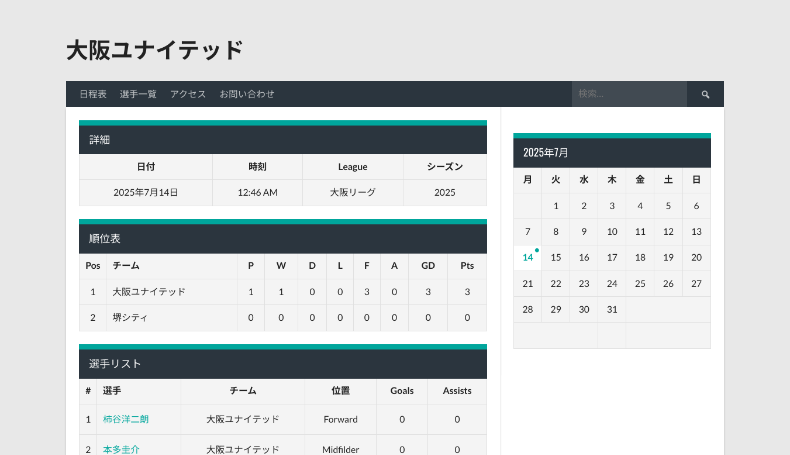This screenshot has width=790, height=455.
Task: Sort standings by the Pts column header
Action: pyautogui.click(x=467, y=266)
